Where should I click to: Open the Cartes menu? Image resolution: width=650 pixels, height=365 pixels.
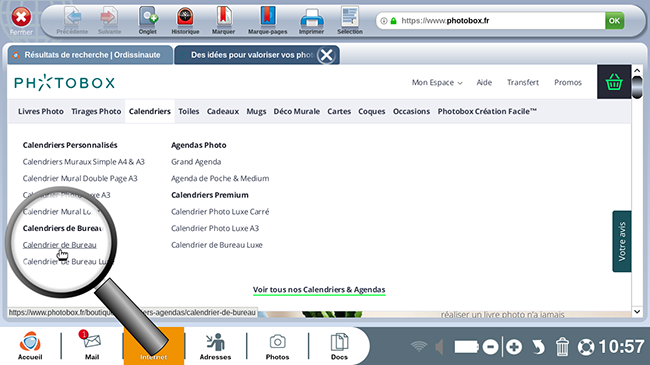coord(339,111)
